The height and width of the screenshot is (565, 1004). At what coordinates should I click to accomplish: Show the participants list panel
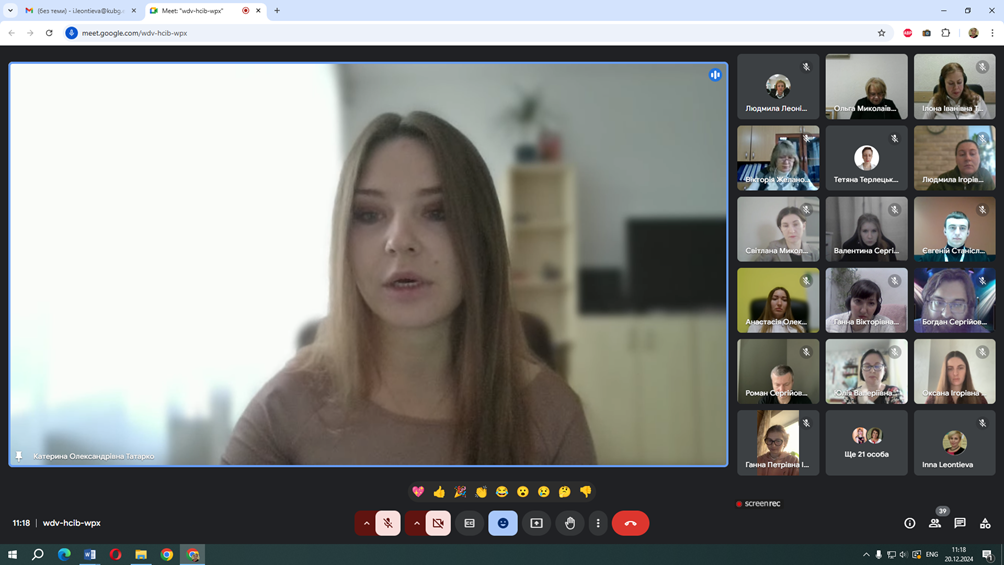click(935, 523)
